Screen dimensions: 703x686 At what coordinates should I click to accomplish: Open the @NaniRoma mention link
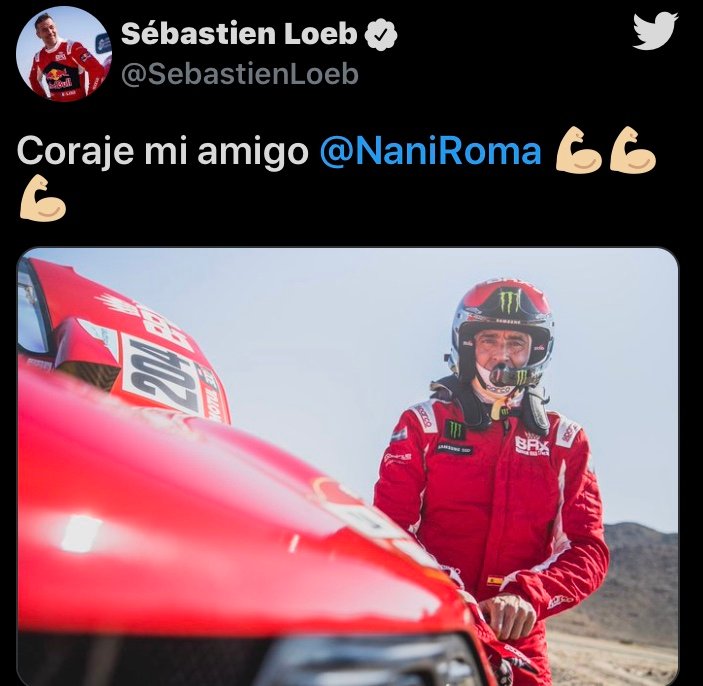(x=430, y=151)
